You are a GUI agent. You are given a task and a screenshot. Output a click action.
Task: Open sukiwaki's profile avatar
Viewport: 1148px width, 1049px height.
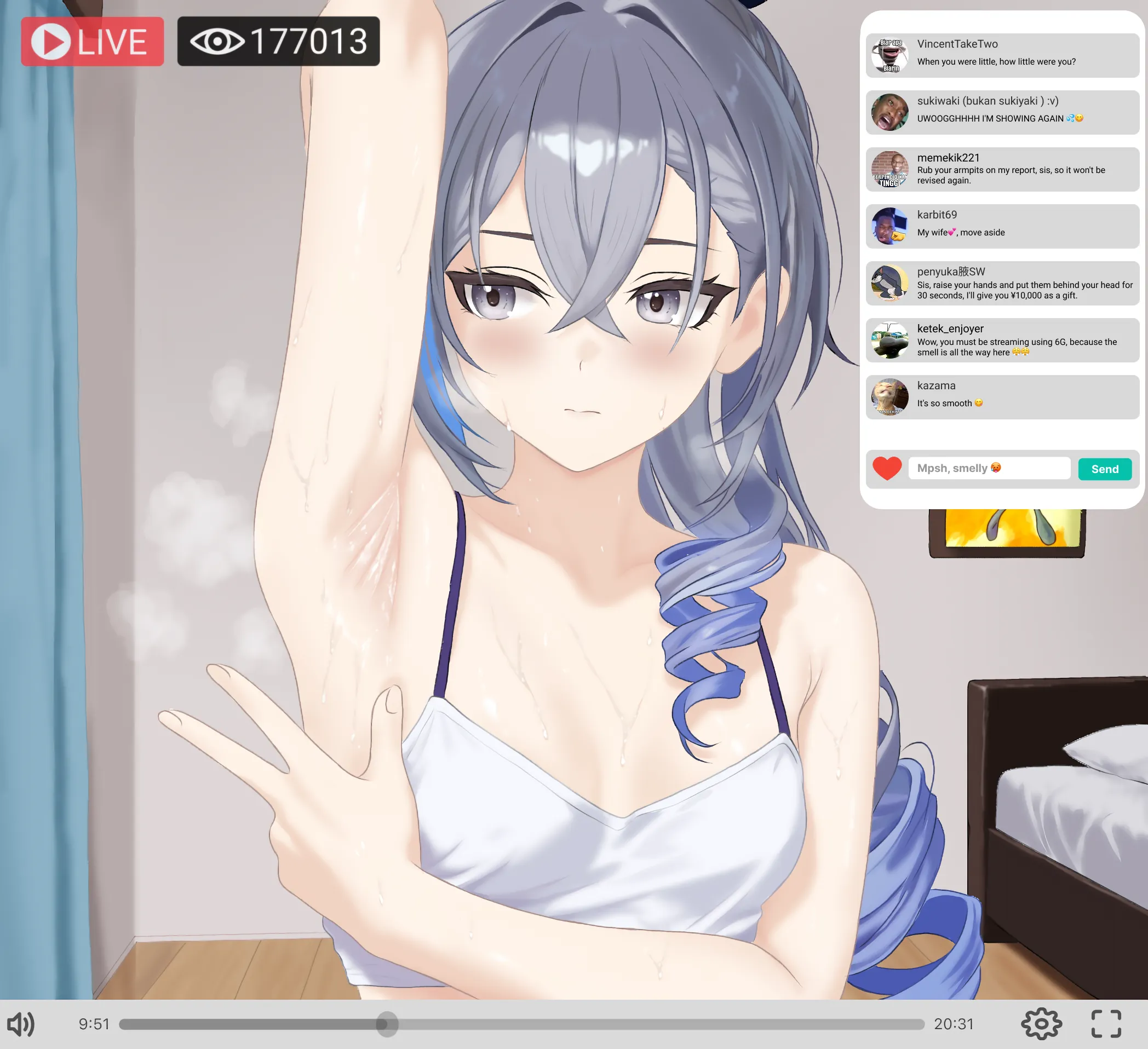coord(889,112)
